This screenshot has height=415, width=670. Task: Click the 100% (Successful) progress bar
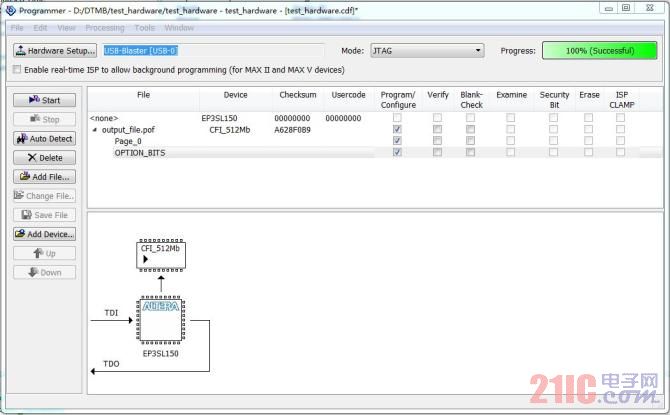point(599,50)
